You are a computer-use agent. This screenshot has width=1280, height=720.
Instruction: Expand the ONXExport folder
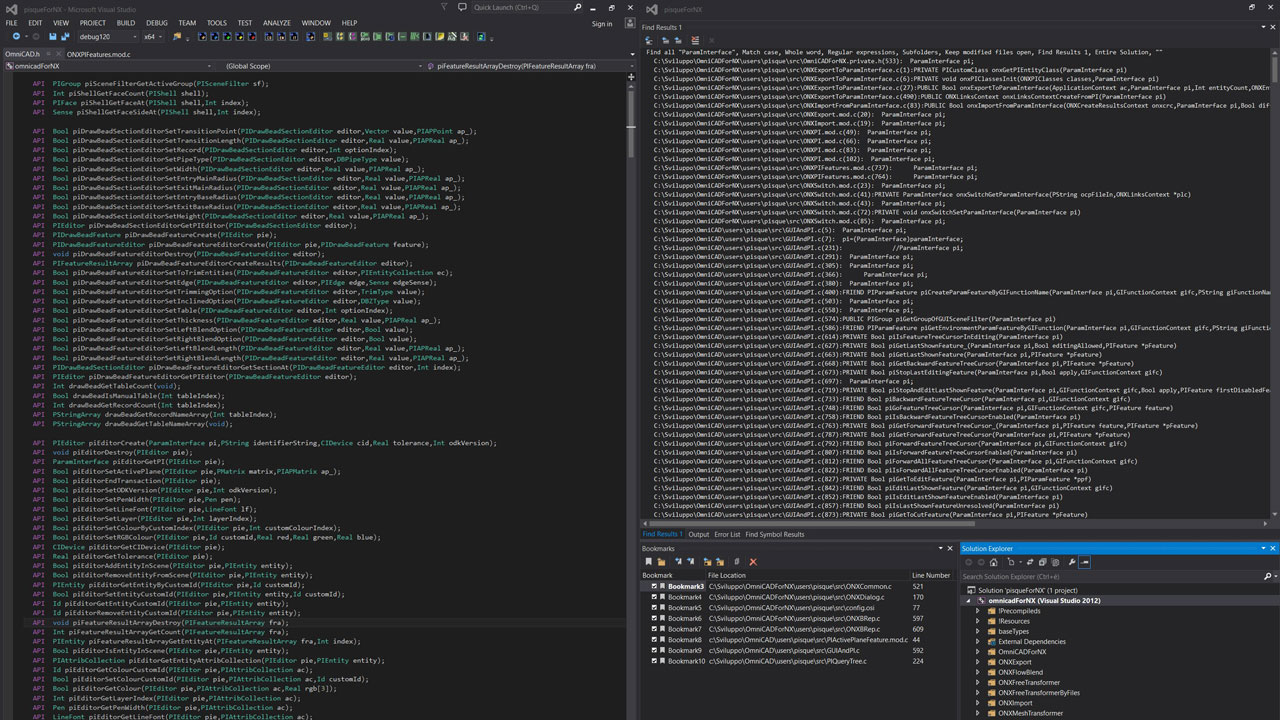(x=978, y=662)
